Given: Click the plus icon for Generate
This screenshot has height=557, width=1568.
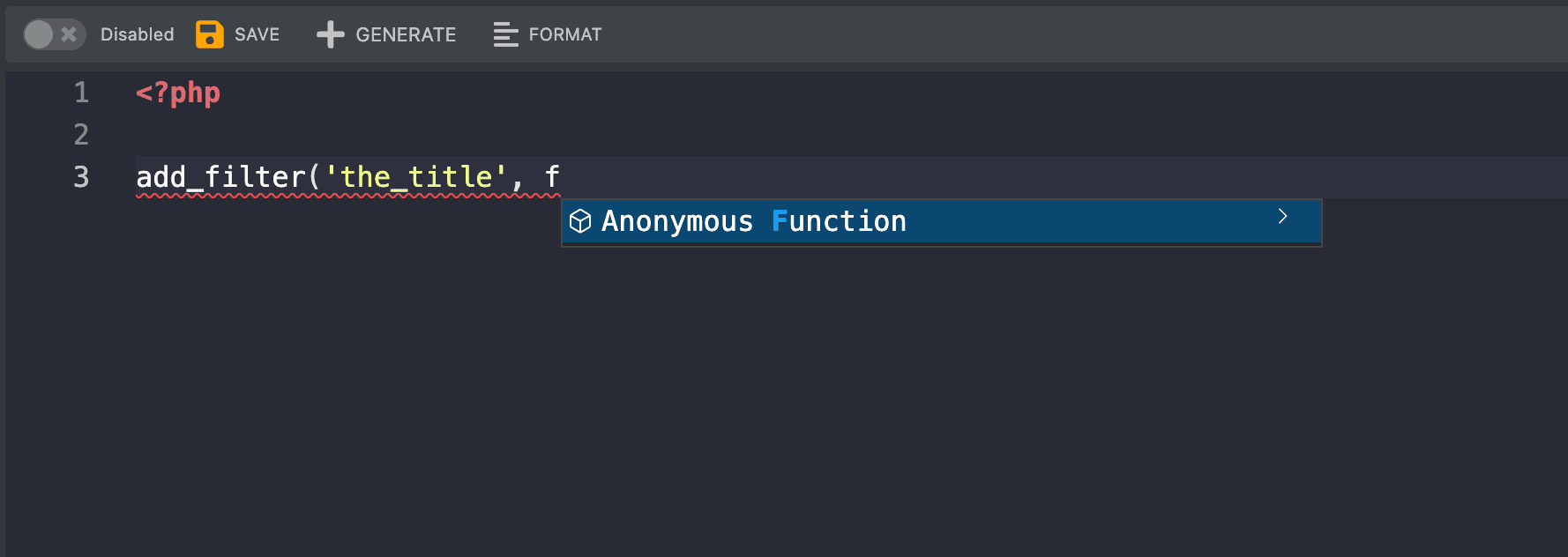Looking at the screenshot, I should click(x=330, y=34).
